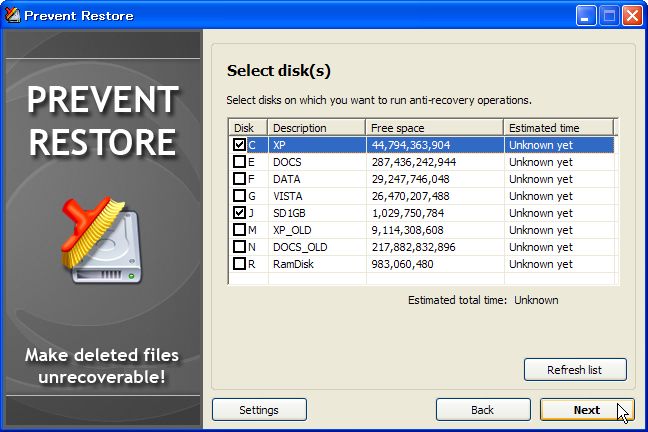This screenshot has height=432, width=648.
Task: Sort by the Description column header
Action: point(317,128)
